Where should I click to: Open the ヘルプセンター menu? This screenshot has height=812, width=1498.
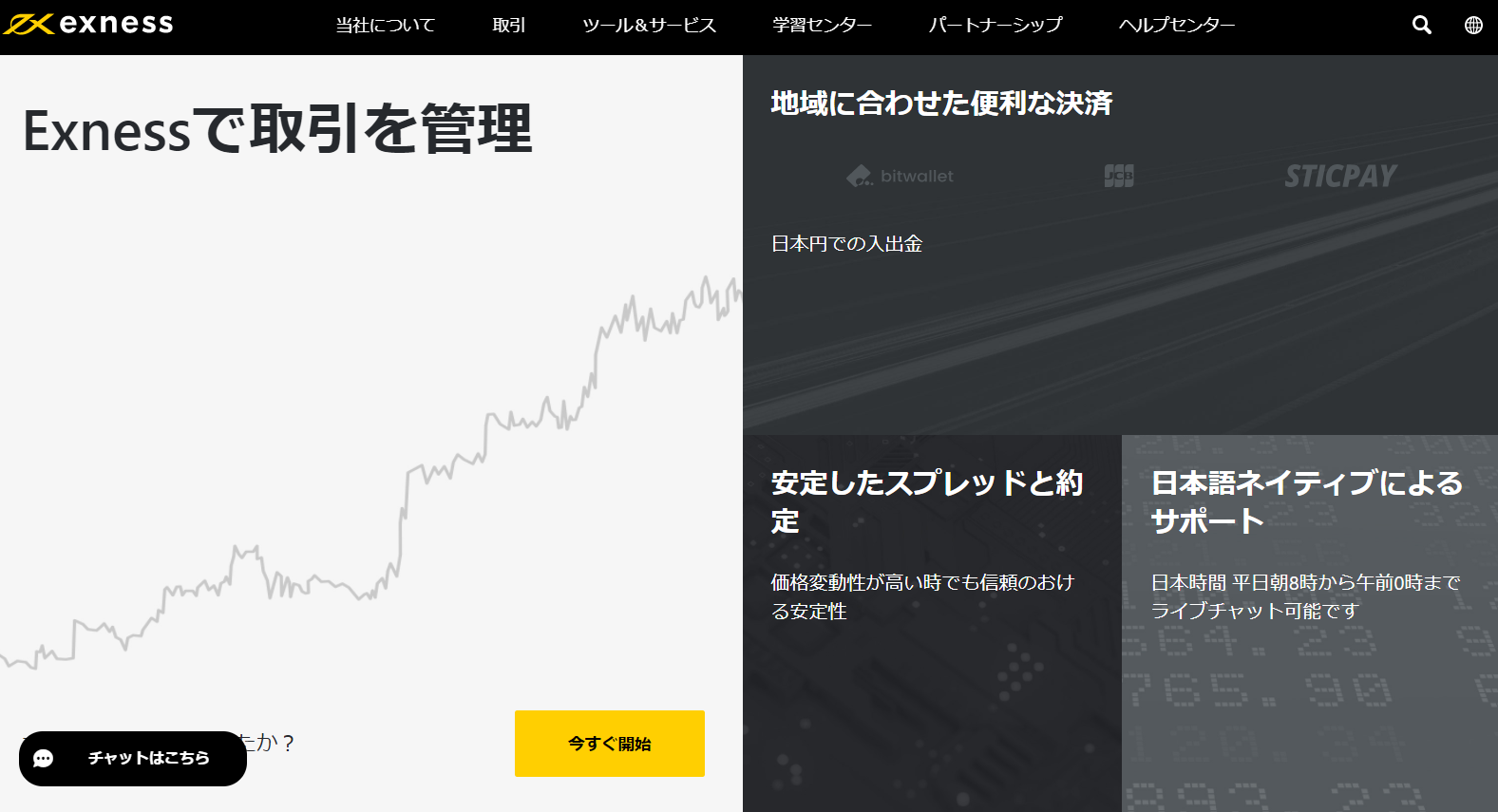(x=1177, y=26)
